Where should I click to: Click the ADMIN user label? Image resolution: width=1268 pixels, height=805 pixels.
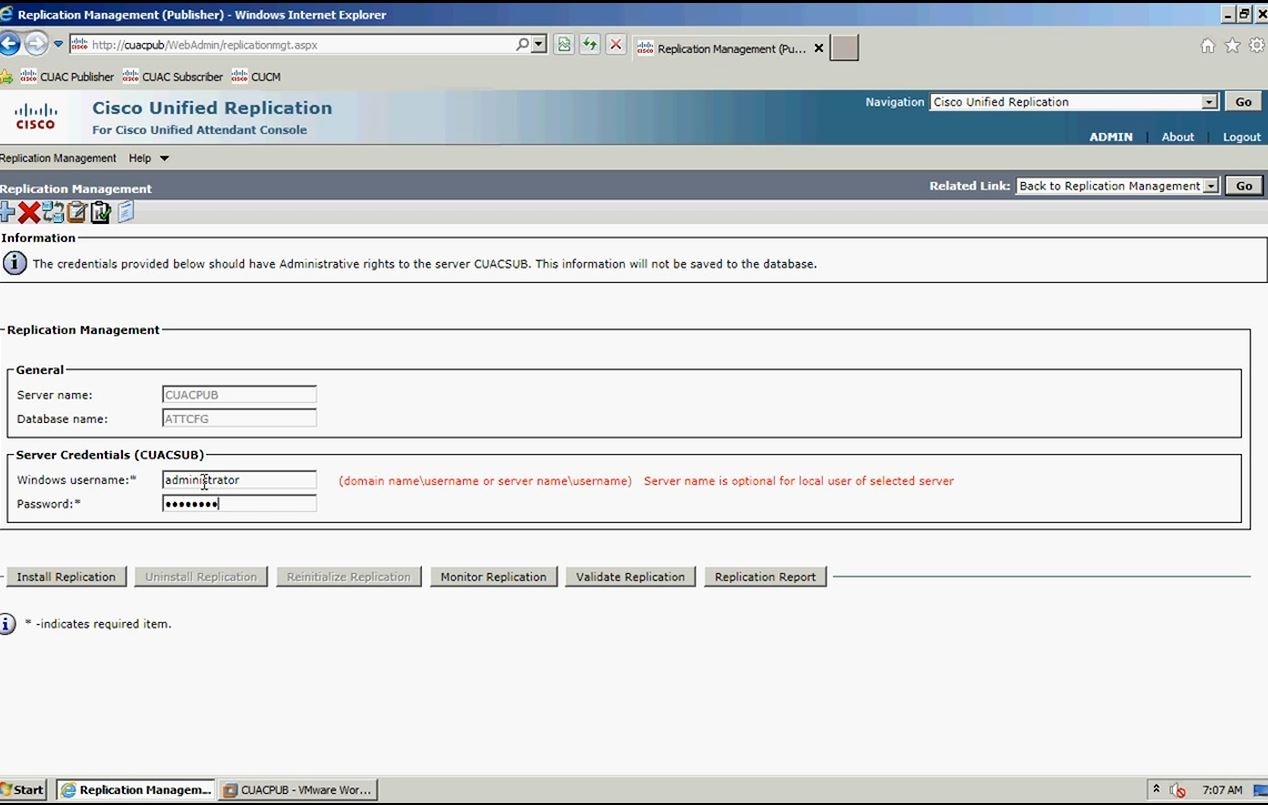pyautogui.click(x=1111, y=137)
